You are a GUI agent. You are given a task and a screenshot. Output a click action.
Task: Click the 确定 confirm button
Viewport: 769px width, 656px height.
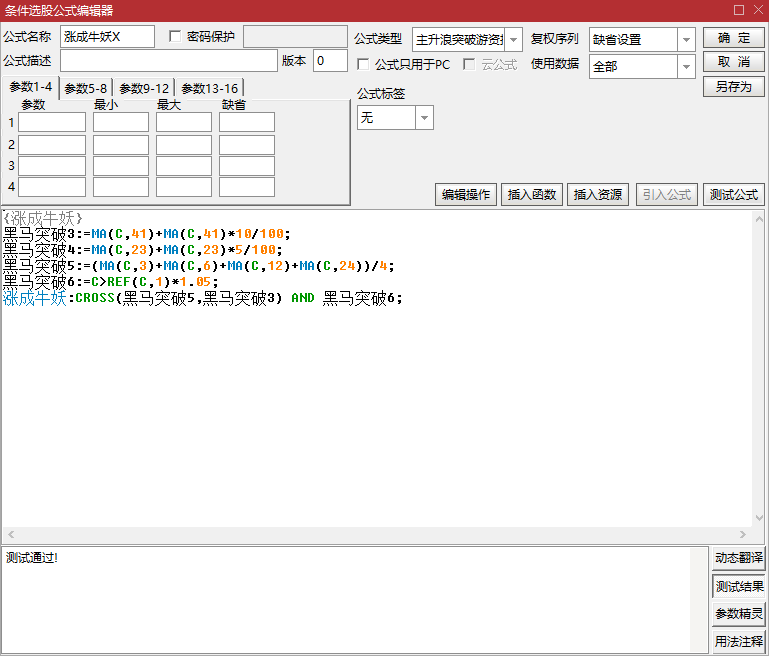pos(733,38)
